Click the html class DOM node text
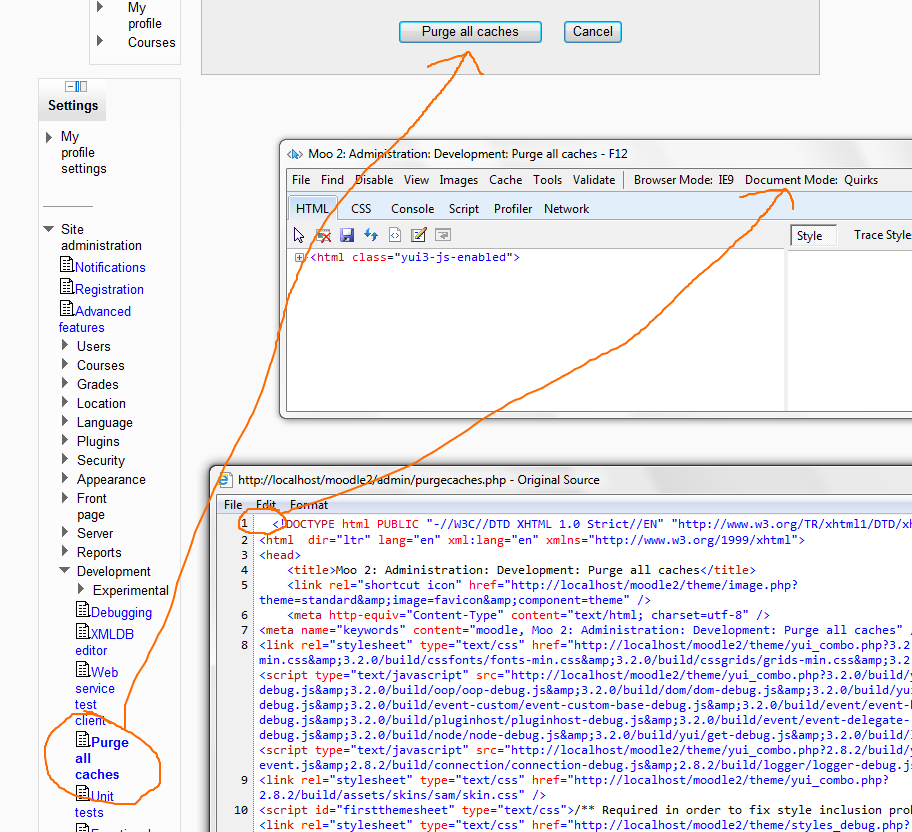912x832 pixels. [x=415, y=257]
